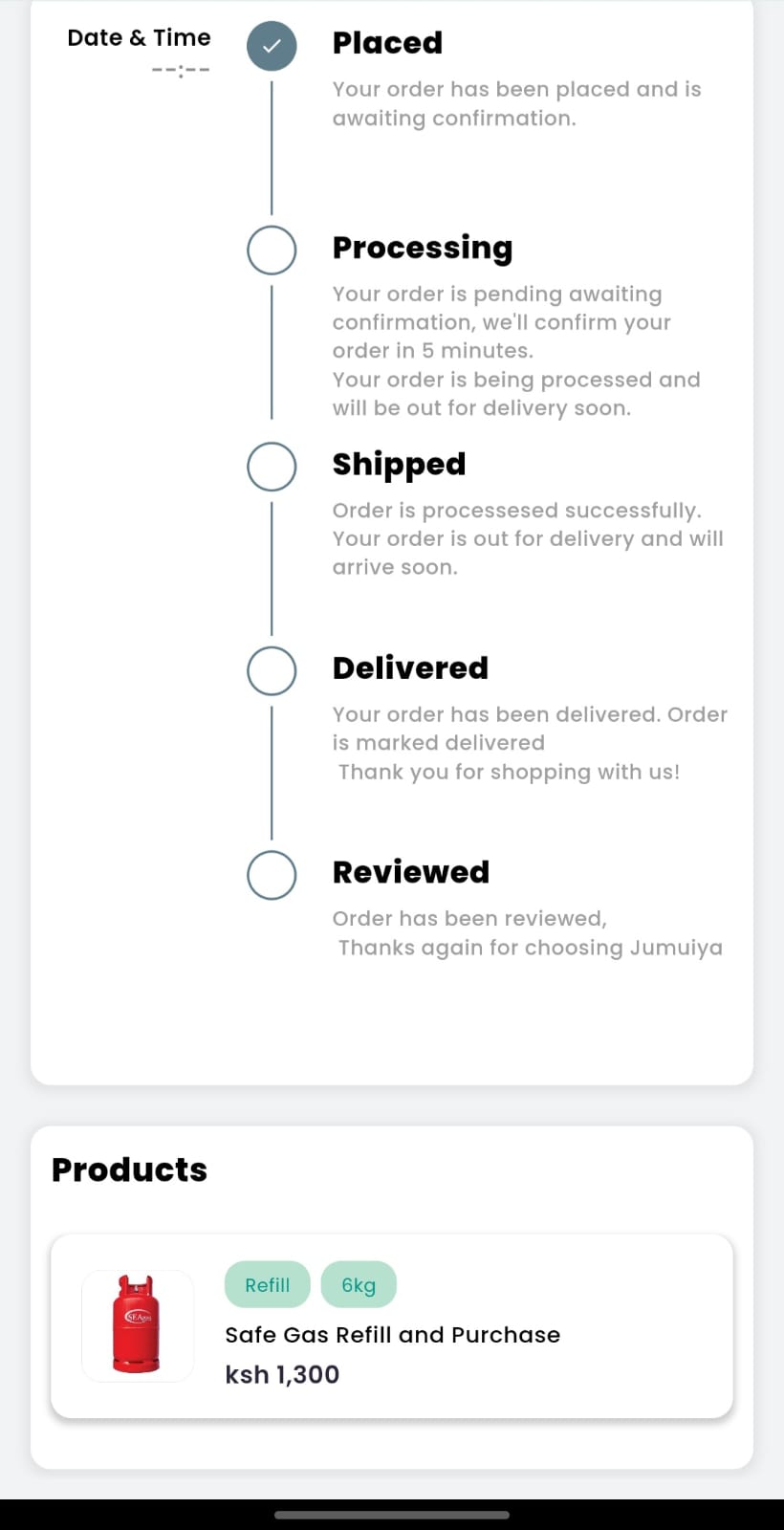Screen dimensions: 784x1530
Task: Tap the Thanks again for choosing Jumuiya text
Action: 530,948
